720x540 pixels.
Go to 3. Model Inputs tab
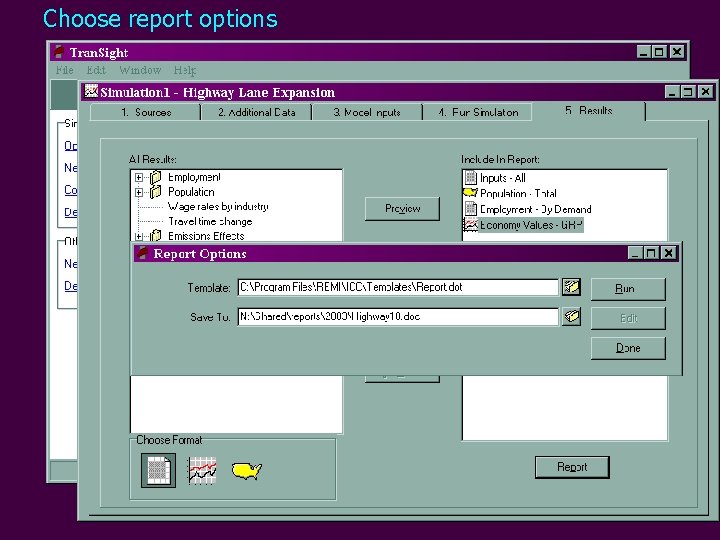[x=367, y=112]
